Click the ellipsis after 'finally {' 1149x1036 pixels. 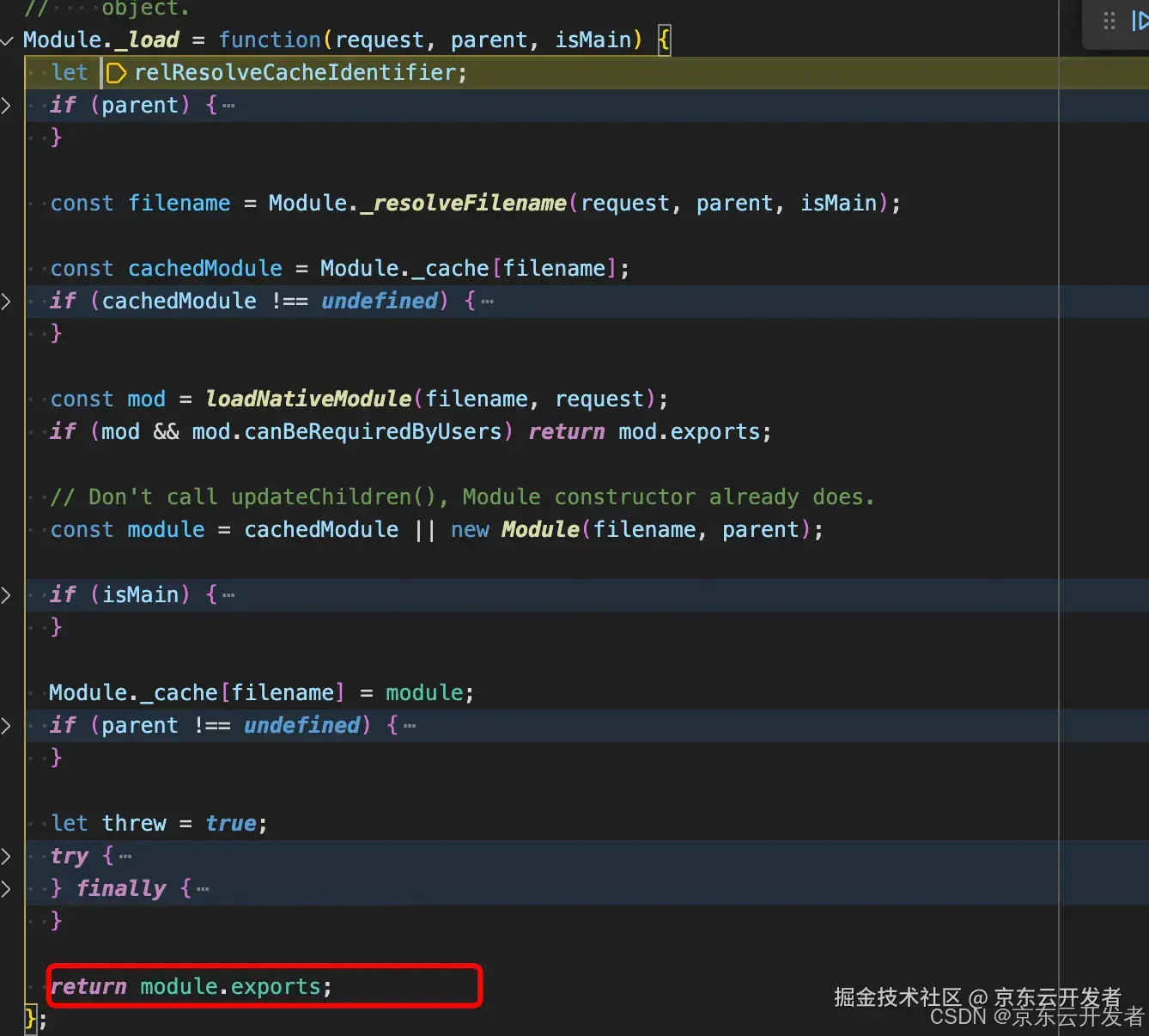203,890
